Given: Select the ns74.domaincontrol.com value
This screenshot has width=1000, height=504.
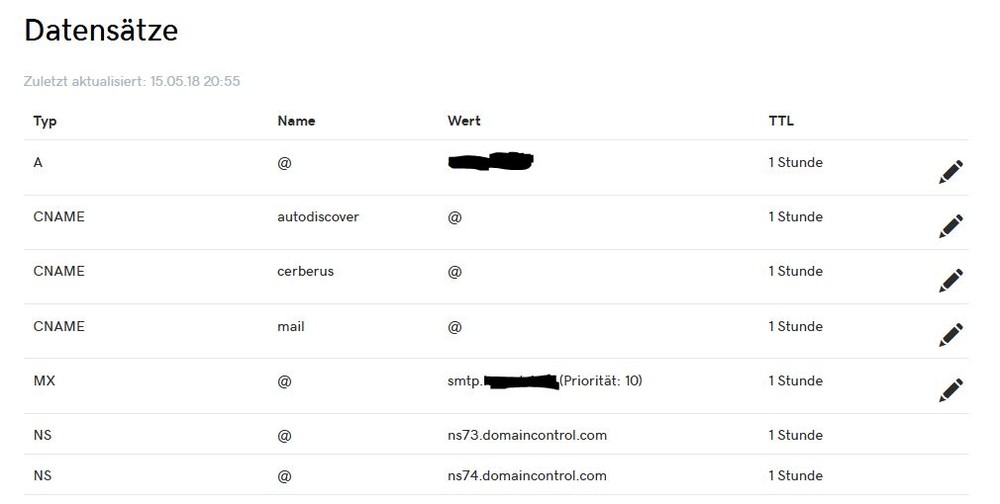Looking at the screenshot, I should click(x=527, y=476).
